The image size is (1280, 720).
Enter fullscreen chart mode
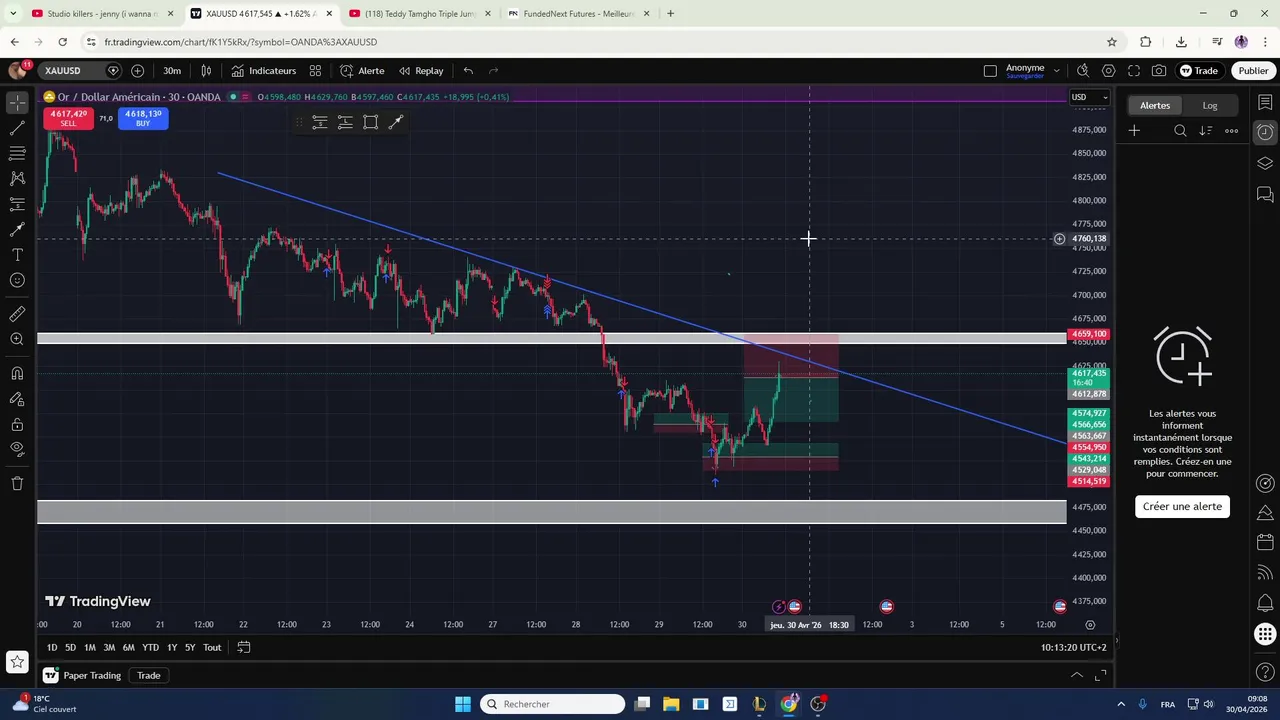pyautogui.click(x=1134, y=71)
